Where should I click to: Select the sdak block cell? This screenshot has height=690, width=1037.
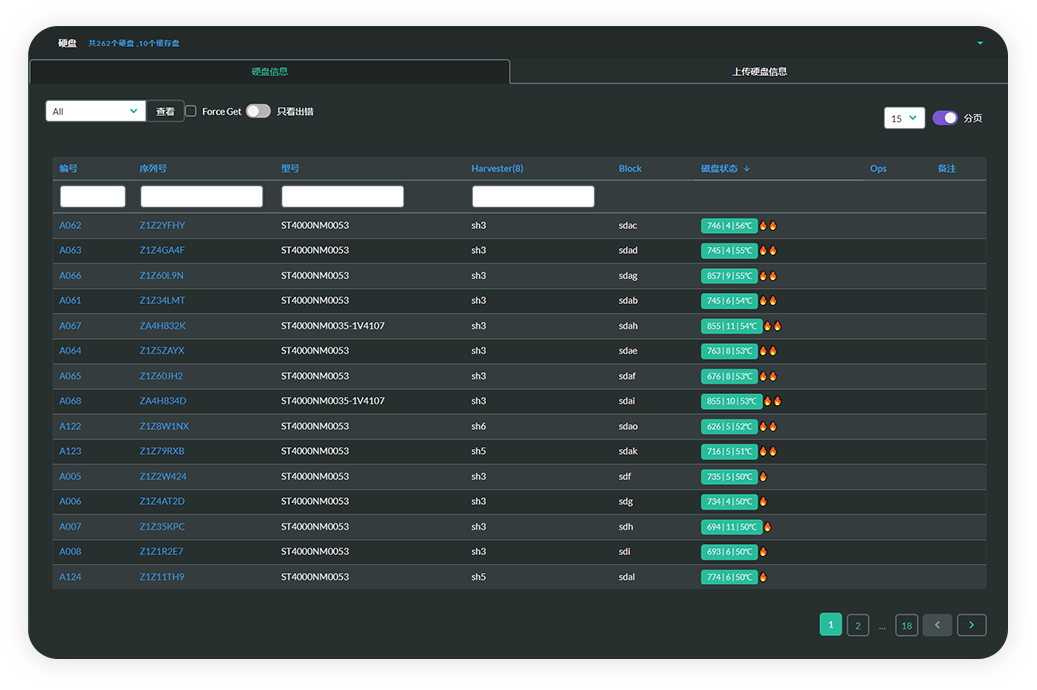click(628, 451)
